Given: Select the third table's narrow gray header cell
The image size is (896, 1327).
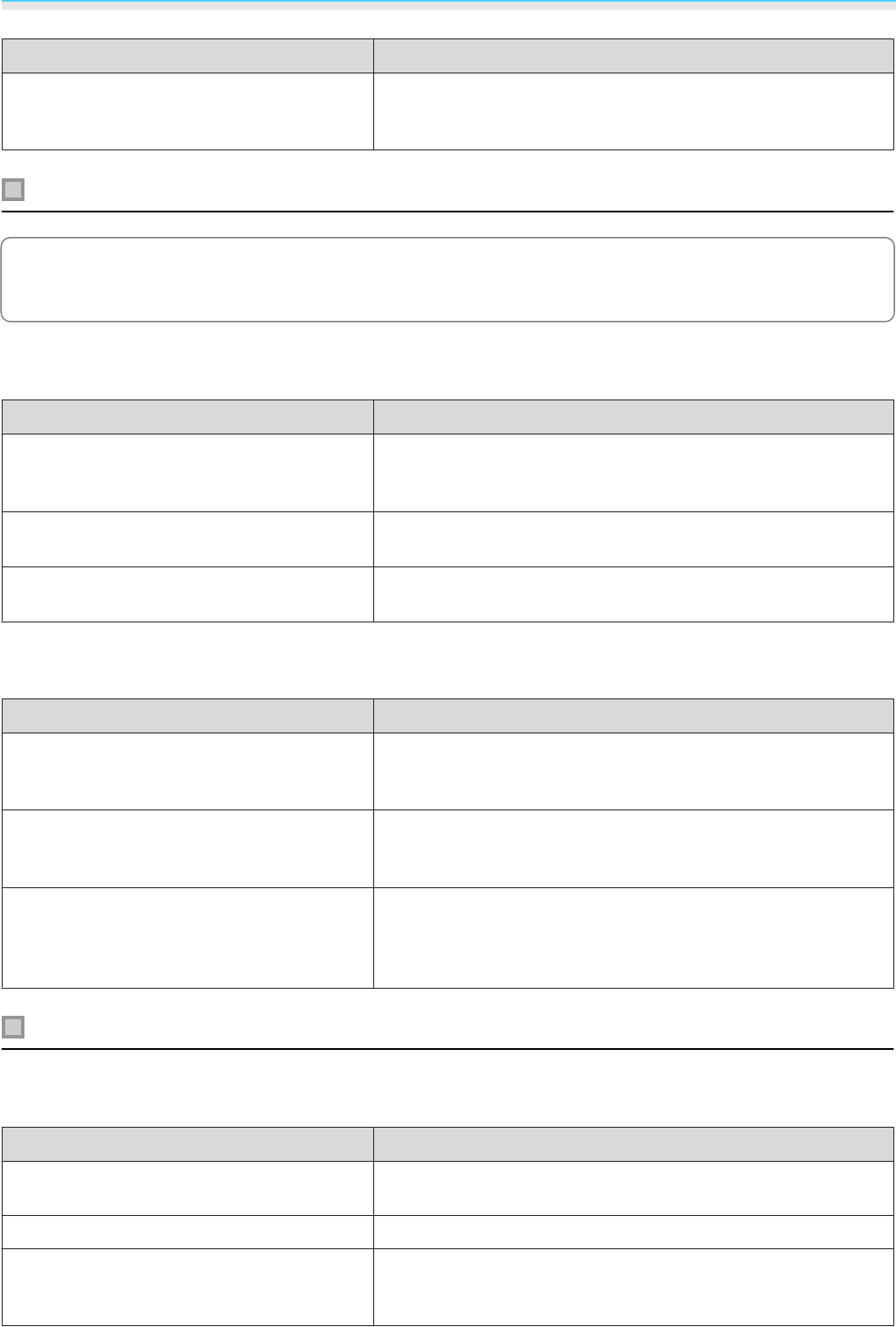Looking at the screenshot, I should (187, 715).
